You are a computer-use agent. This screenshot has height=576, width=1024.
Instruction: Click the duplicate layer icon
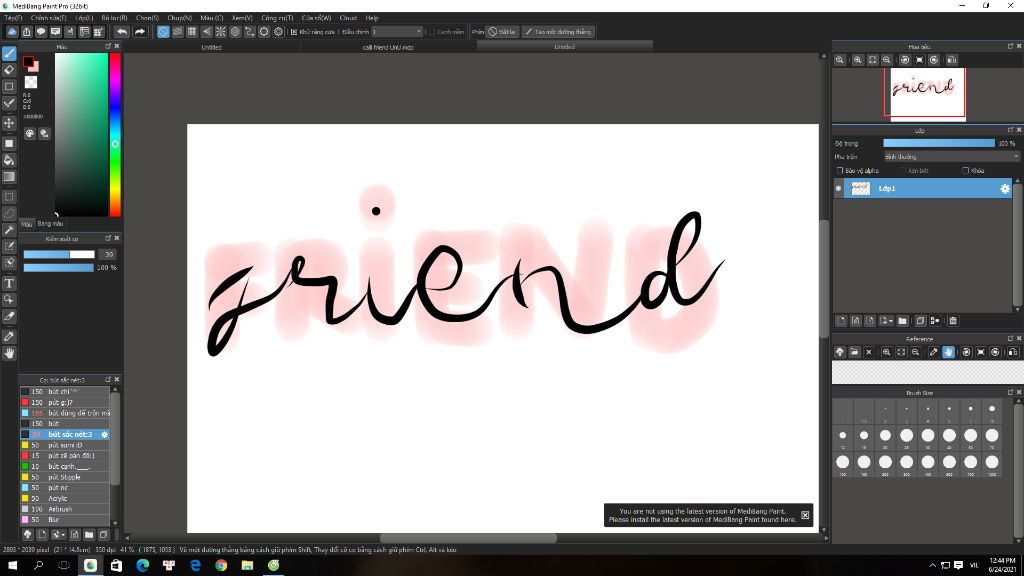coord(920,321)
